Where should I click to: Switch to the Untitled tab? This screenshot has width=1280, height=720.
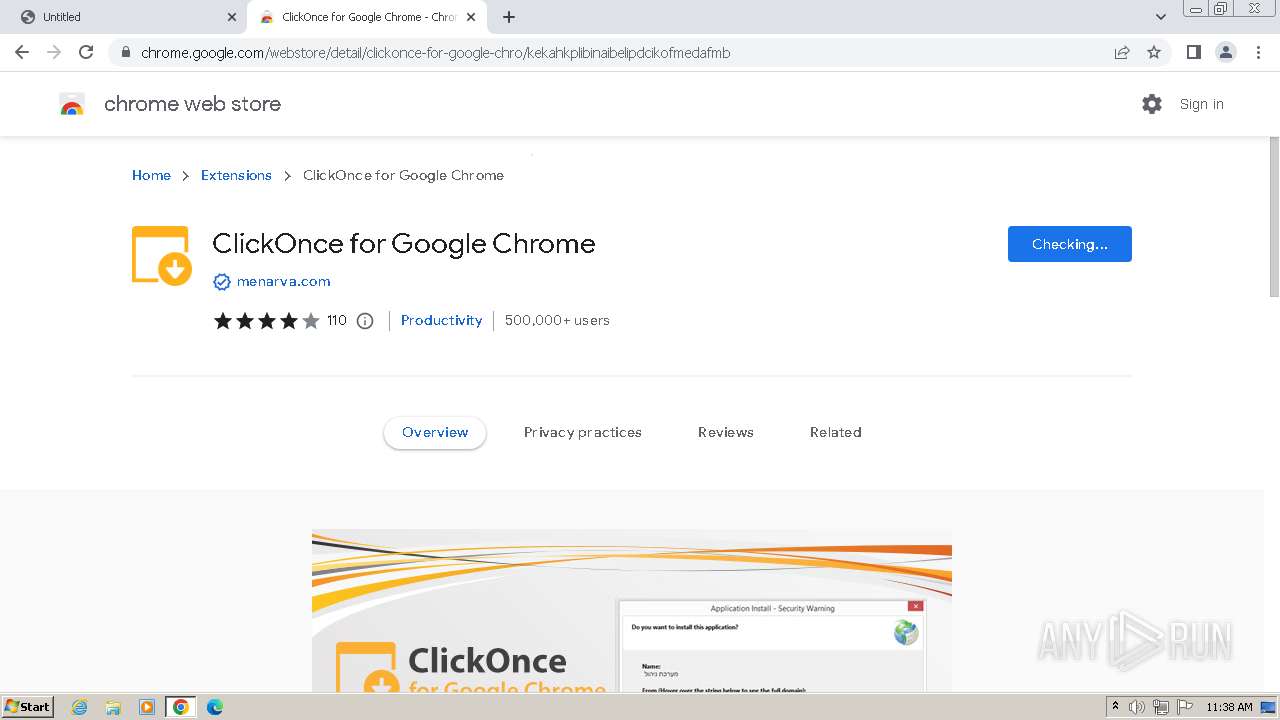(x=127, y=17)
